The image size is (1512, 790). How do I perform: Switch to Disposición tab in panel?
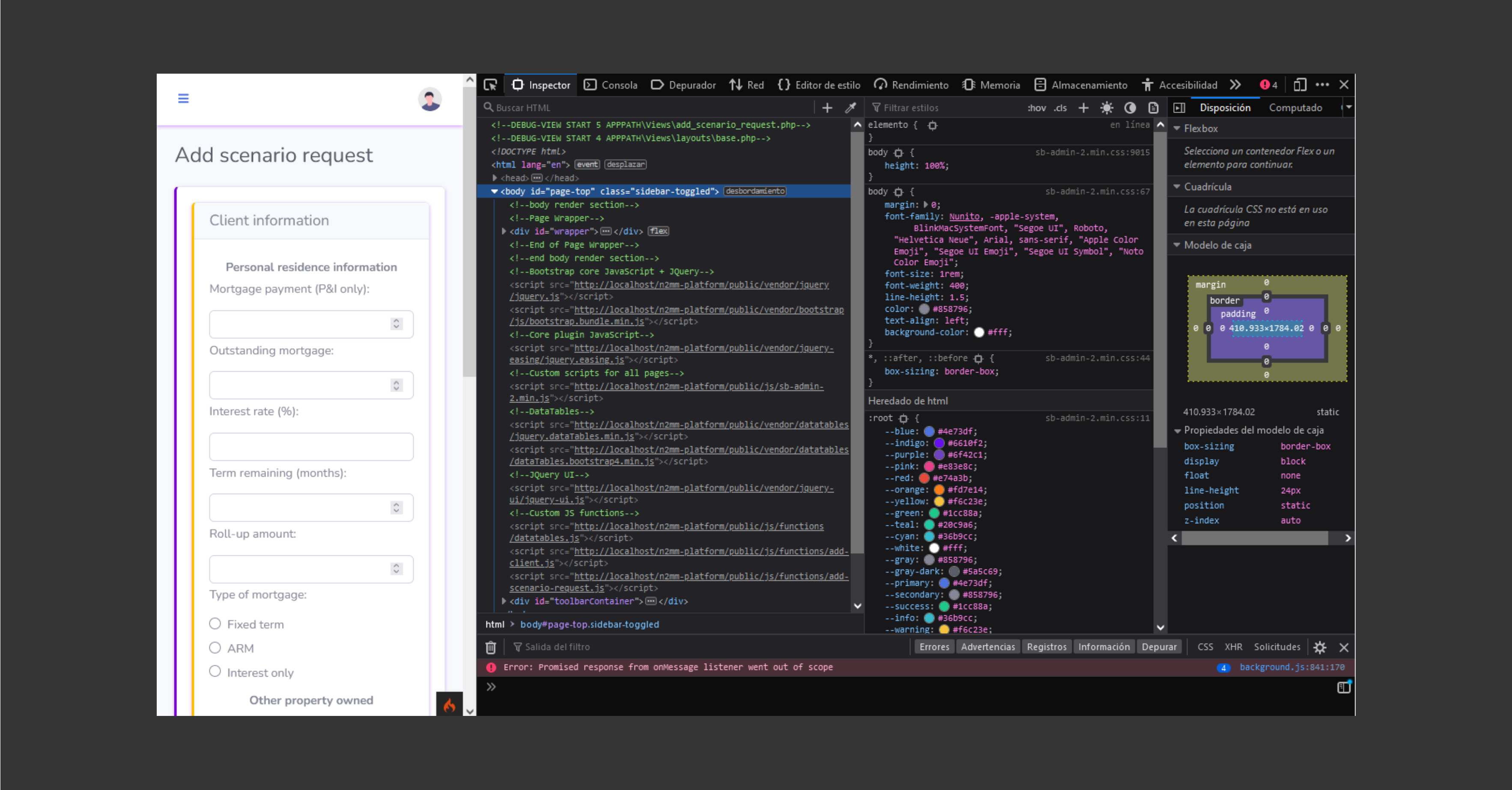pos(1224,108)
